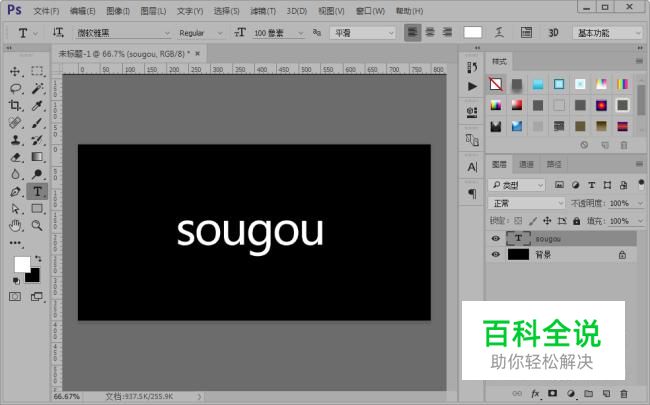Open the 图像(I) menu

[118, 11]
